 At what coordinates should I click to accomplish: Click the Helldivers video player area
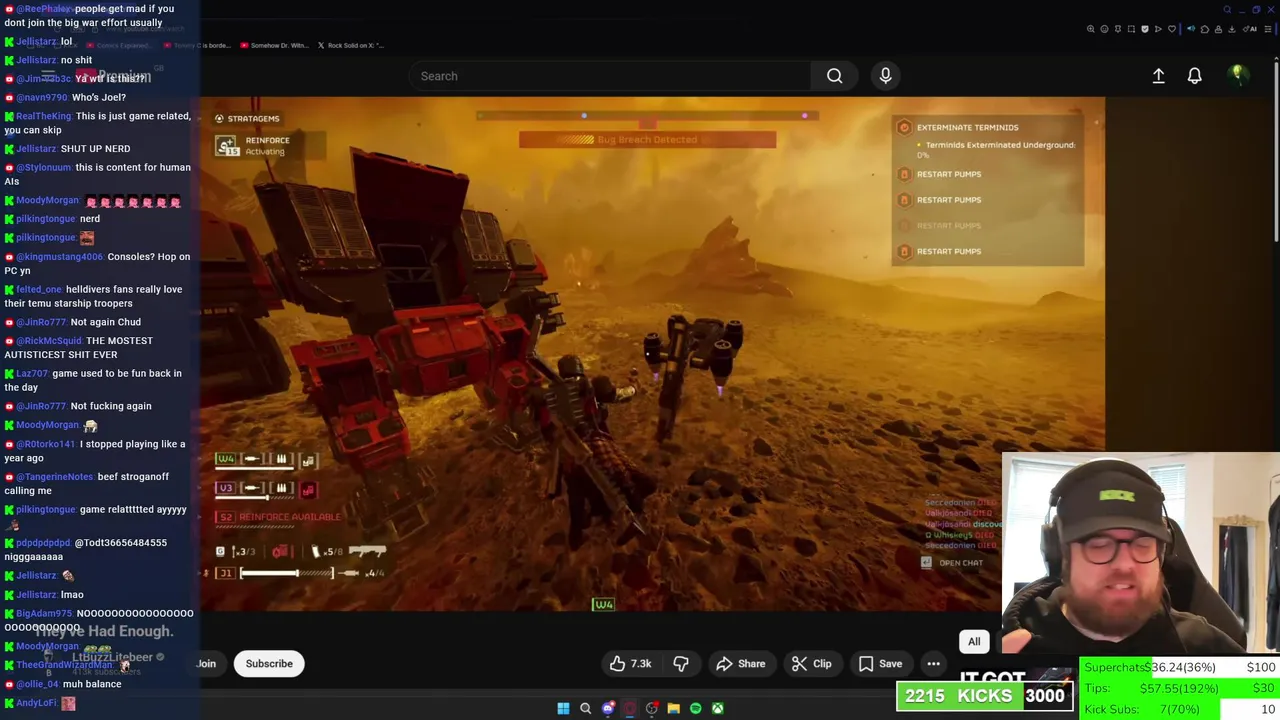tap(652, 353)
